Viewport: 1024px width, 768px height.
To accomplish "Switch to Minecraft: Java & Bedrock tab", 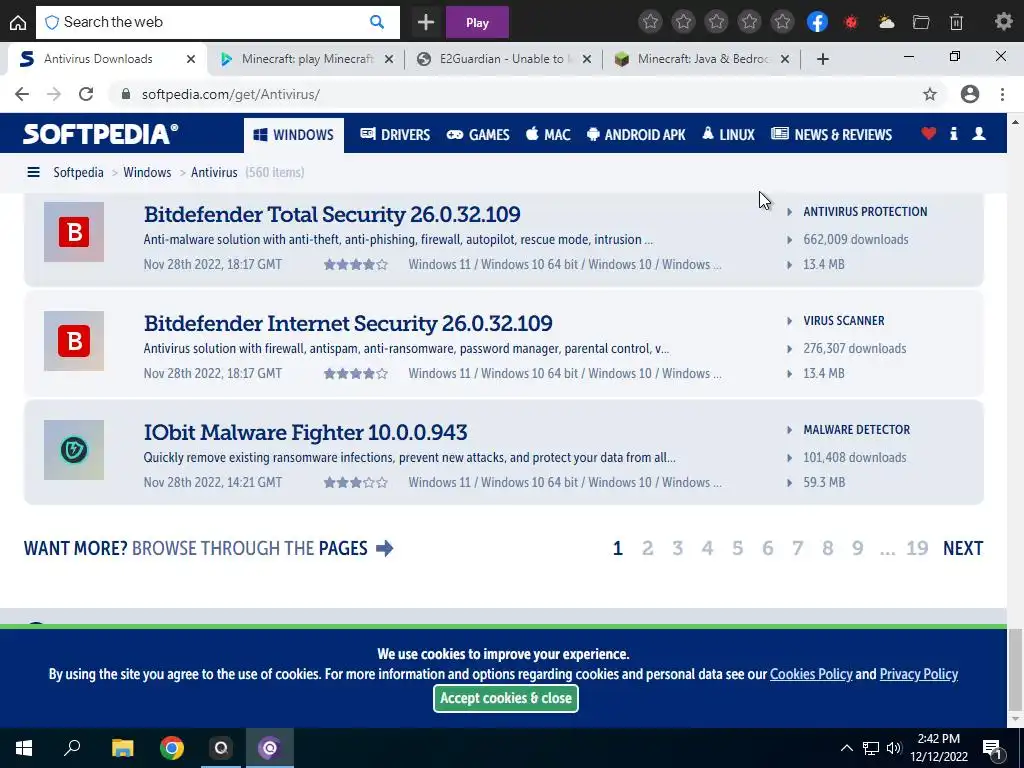I will pos(702,59).
